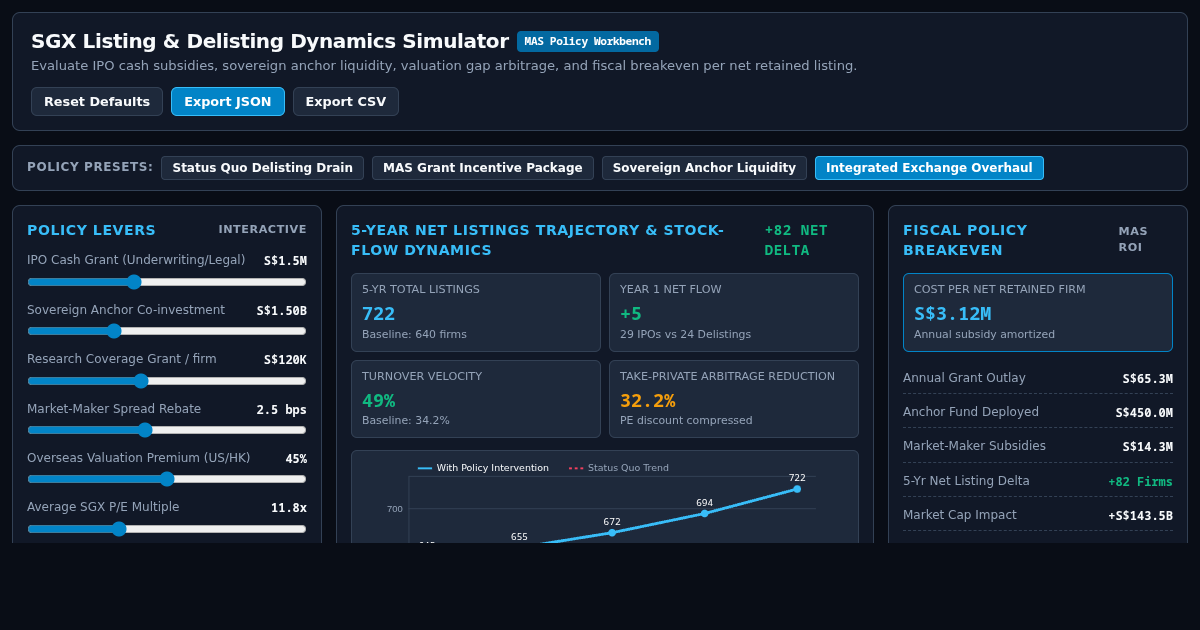Adjust Average SGX P/E Multiple slider
The width and height of the screenshot is (1200, 630).
tap(167, 529)
